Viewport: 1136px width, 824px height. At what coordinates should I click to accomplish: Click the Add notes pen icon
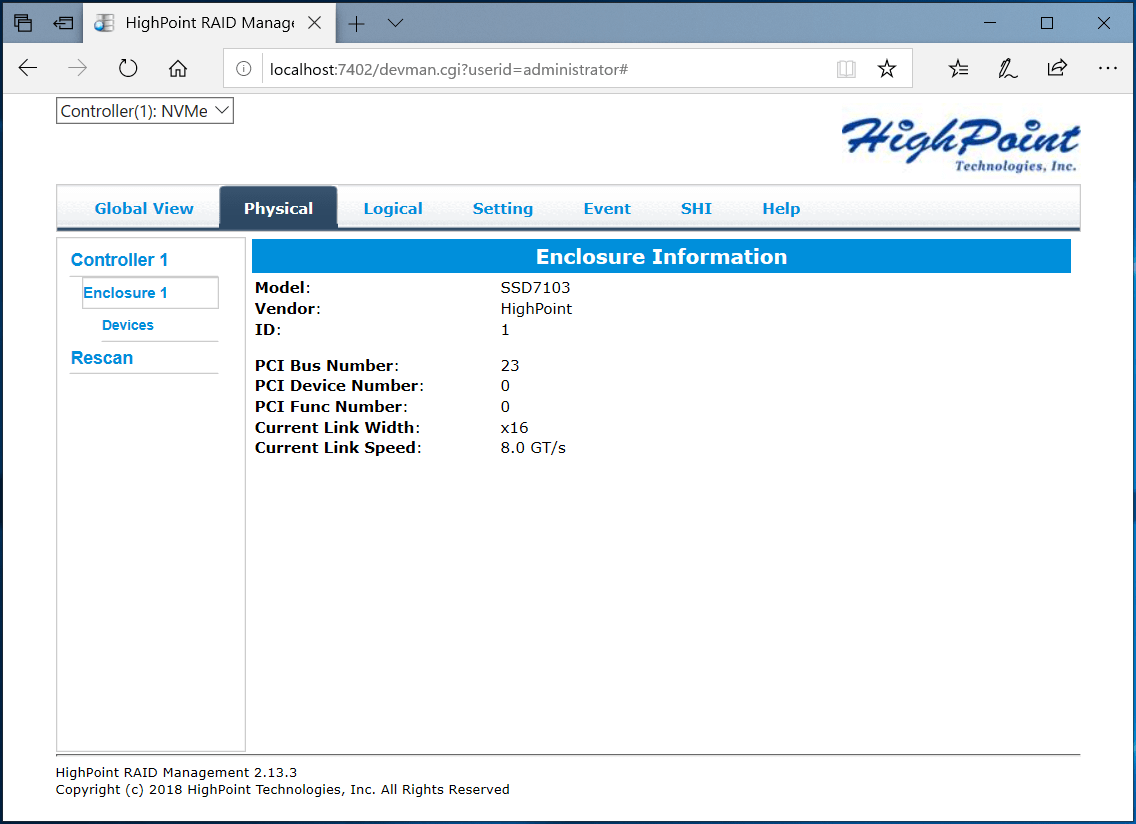(x=1007, y=68)
